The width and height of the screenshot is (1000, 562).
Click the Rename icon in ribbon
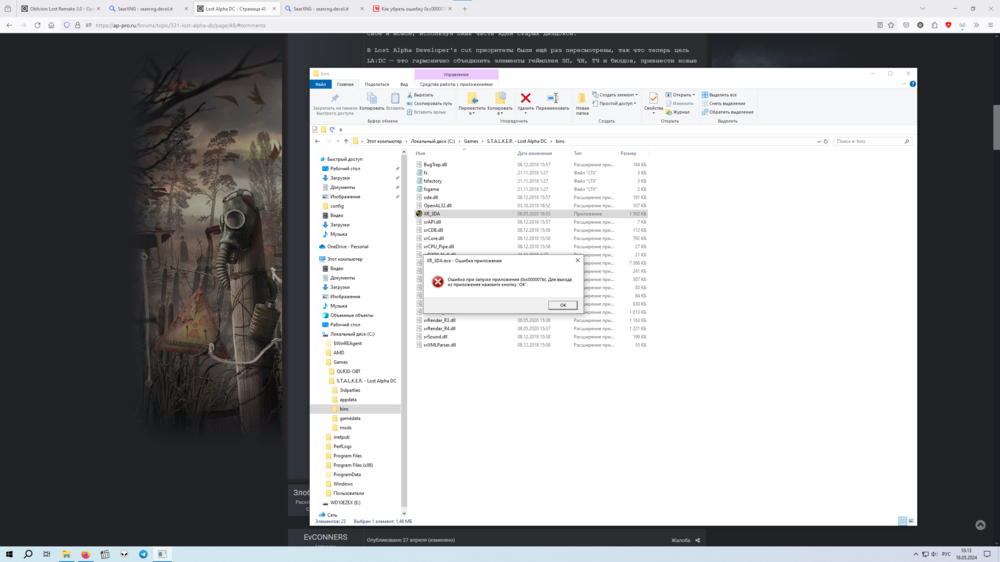pos(552,99)
